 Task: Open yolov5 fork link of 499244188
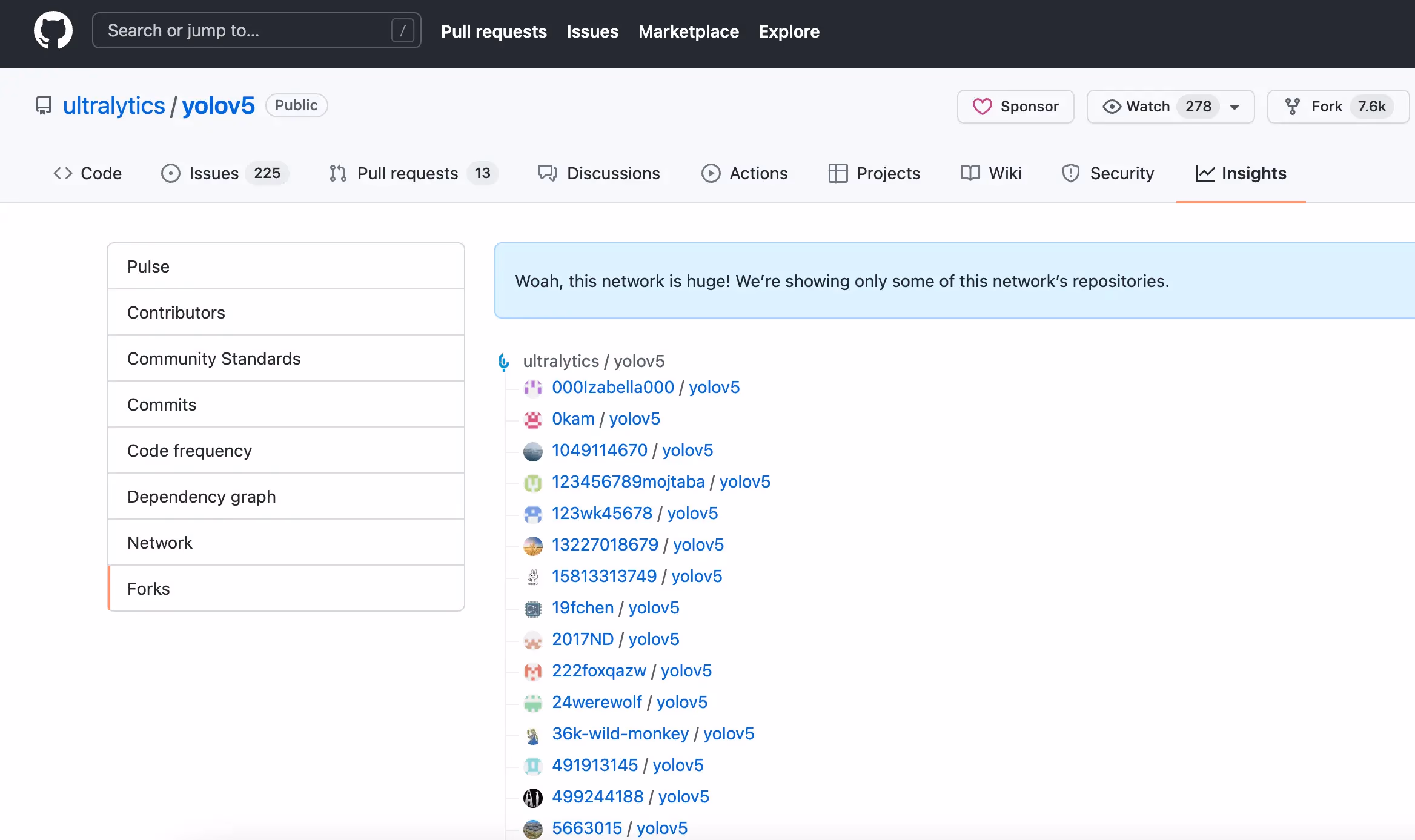(683, 797)
